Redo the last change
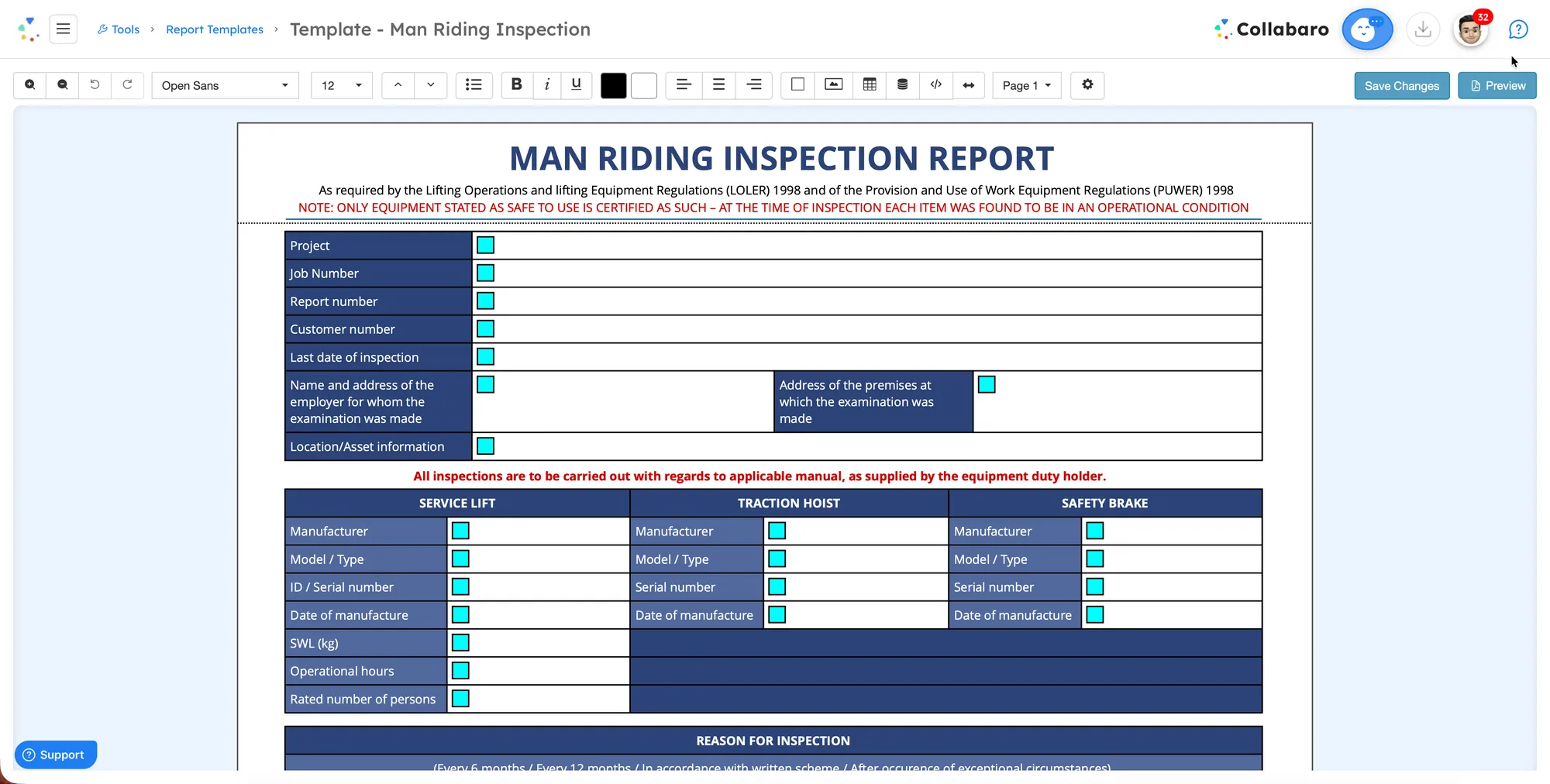The width and height of the screenshot is (1550, 784). point(127,85)
